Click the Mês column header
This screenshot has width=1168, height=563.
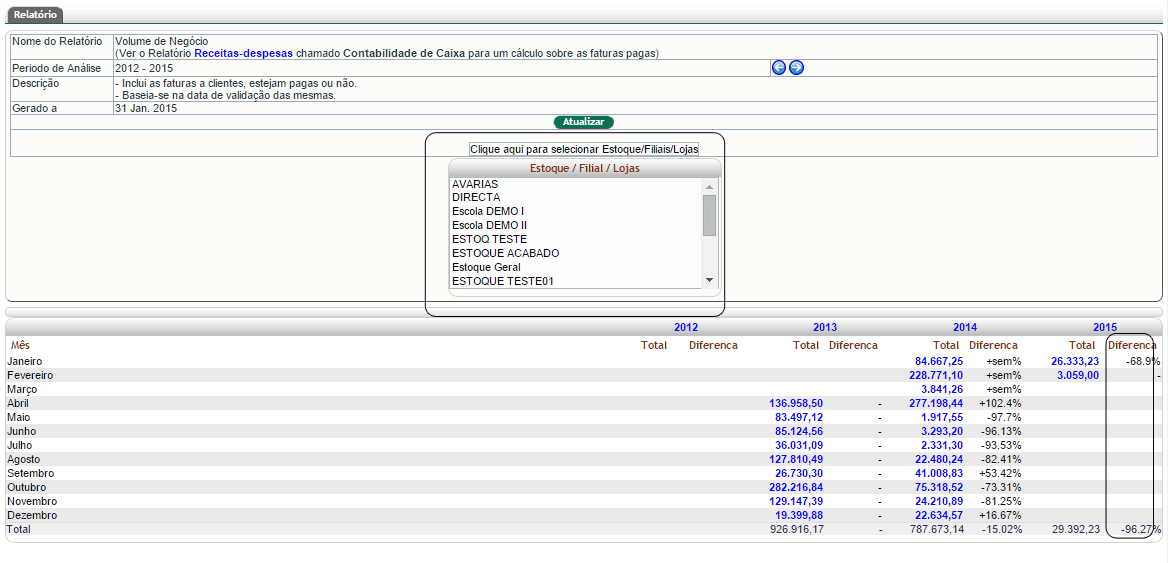pyautogui.click(x=20, y=346)
